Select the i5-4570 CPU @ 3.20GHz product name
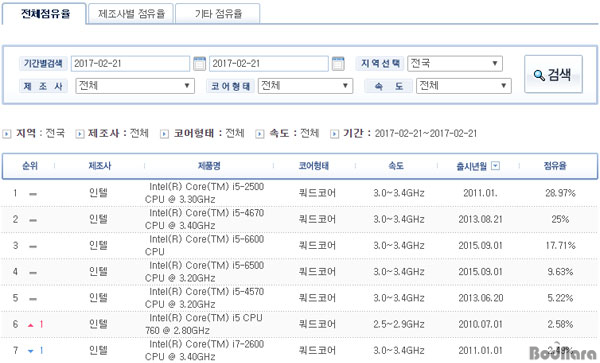600x363 pixels. (205, 298)
